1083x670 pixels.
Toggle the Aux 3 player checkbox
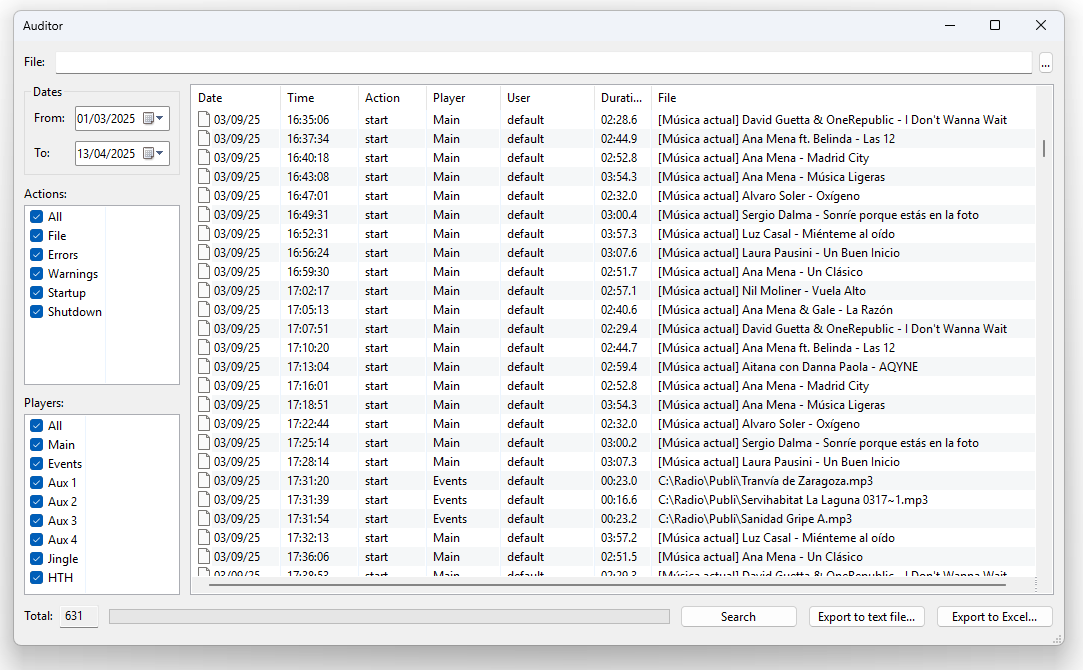click(x=37, y=521)
